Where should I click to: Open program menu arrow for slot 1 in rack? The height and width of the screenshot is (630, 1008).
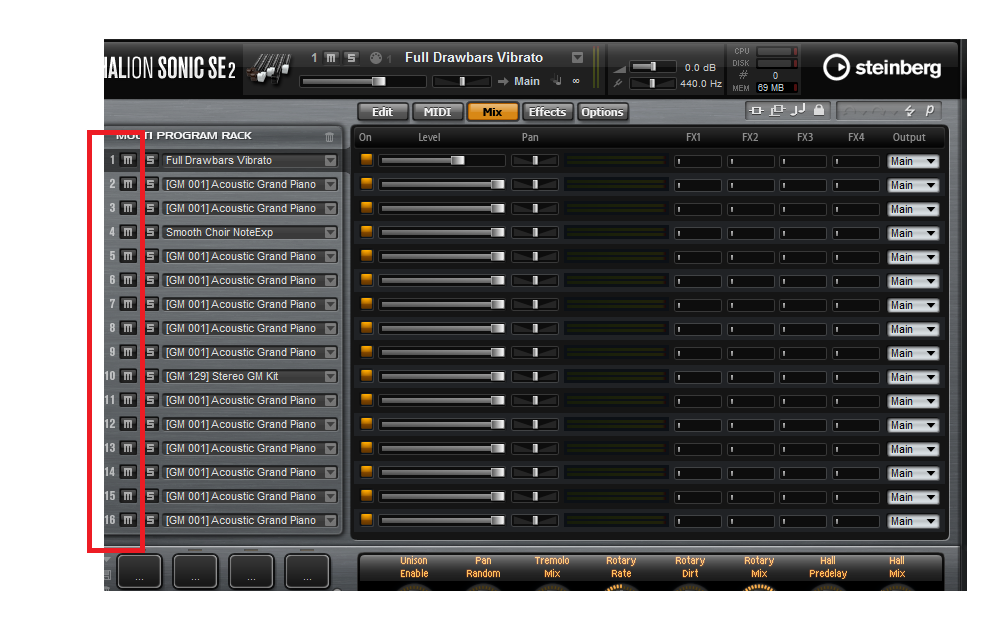[x=330, y=161]
